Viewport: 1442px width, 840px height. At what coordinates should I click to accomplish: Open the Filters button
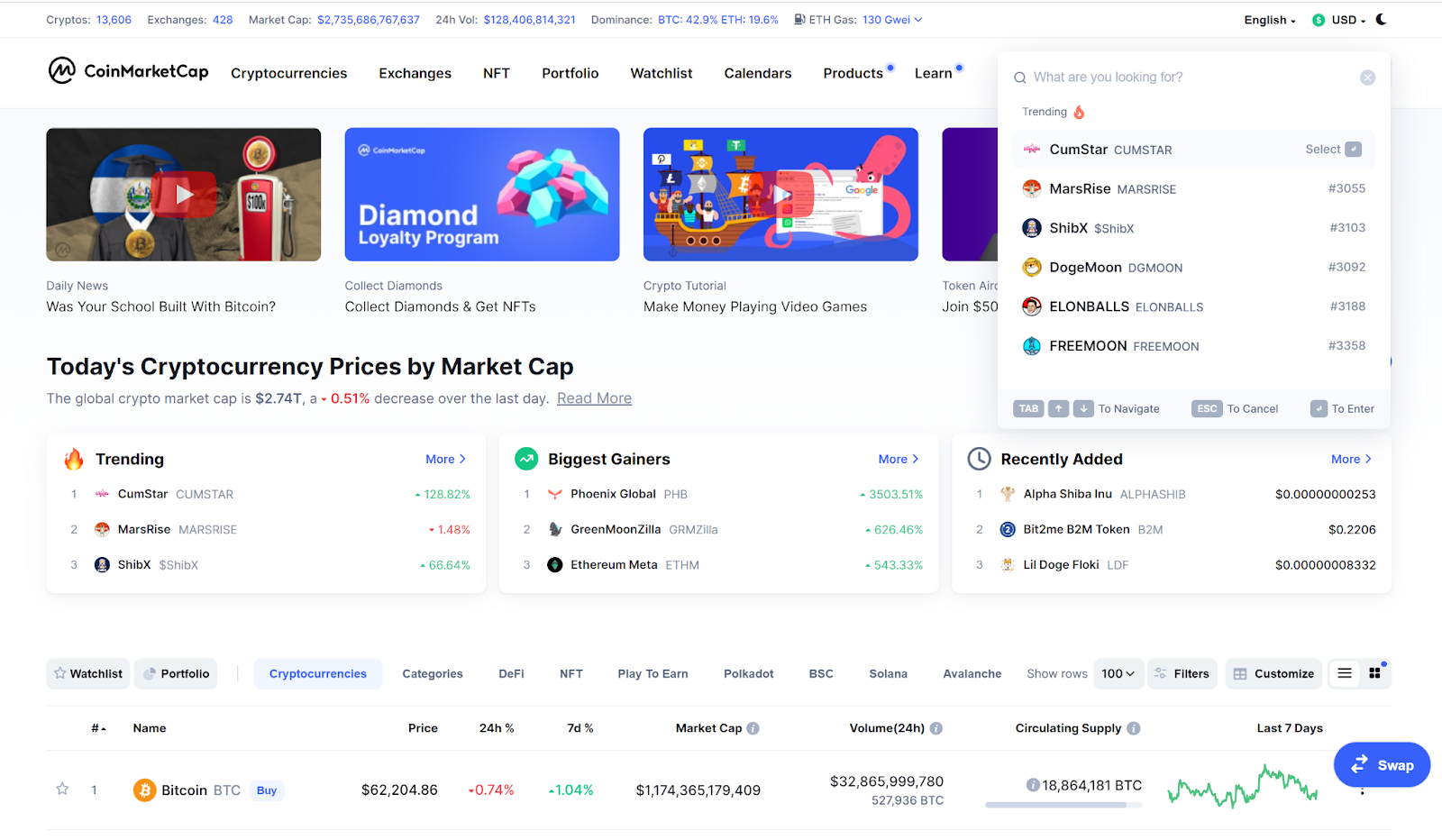click(x=1182, y=673)
